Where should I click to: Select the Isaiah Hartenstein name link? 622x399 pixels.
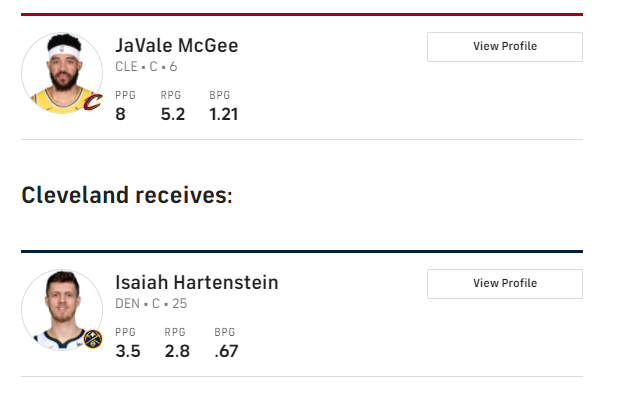pos(197,283)
